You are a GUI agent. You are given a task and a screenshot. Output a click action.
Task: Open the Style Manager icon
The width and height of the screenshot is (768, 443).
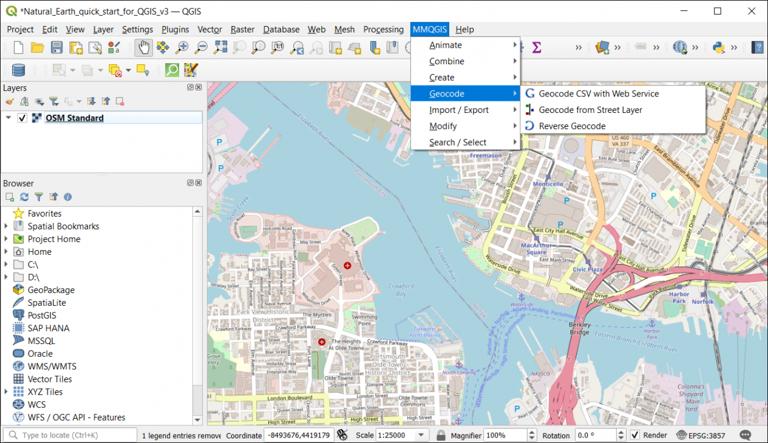[x=114, y=48]
